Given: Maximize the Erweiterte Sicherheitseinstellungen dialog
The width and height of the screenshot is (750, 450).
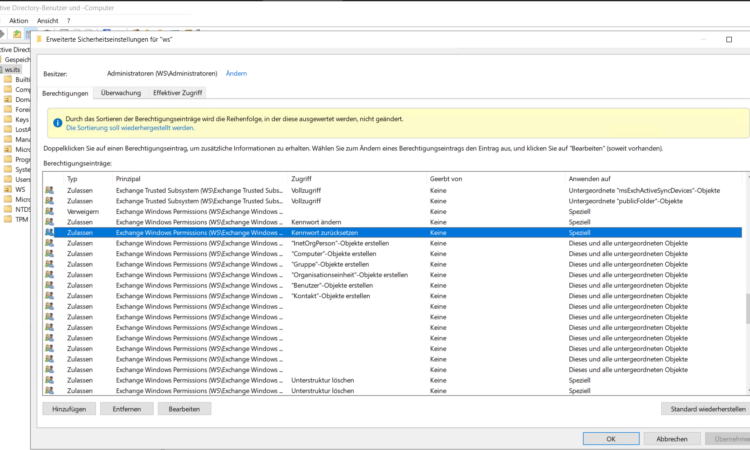Looking at the screenshot, I should pos(729,39).
